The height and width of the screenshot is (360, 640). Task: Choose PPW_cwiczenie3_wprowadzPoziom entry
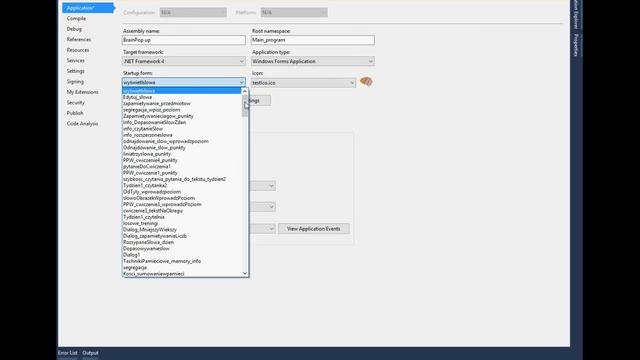coord(182,204)
